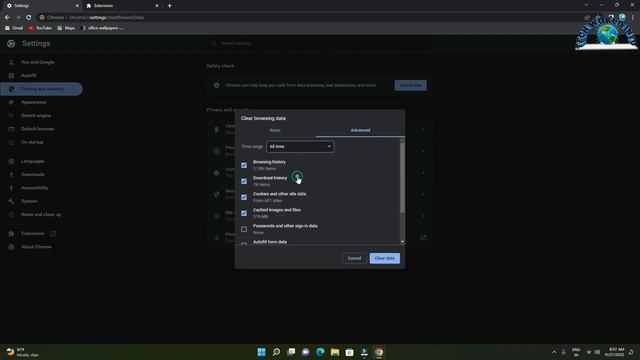Open the Gmail bookmark
640x360 pixels.
click(14, 28)
